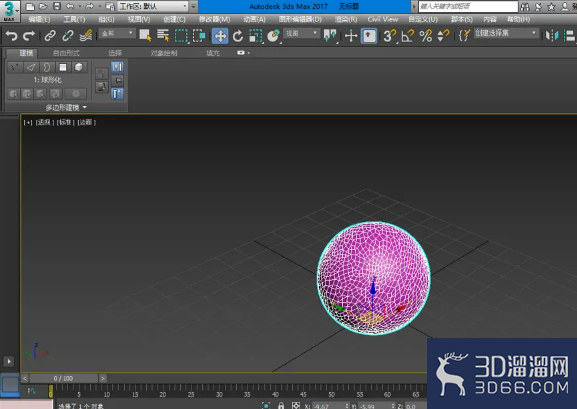577x409 pixels.
Task: Click the Save File icon
Action: [x=57, y=6]
